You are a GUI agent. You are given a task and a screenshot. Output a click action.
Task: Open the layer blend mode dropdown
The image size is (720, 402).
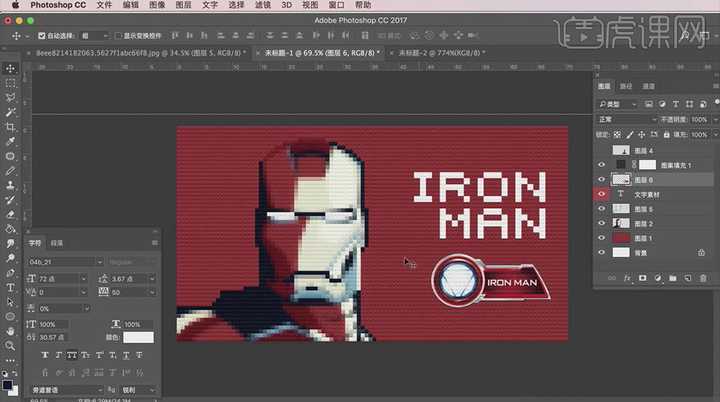[x=627, y=119]
